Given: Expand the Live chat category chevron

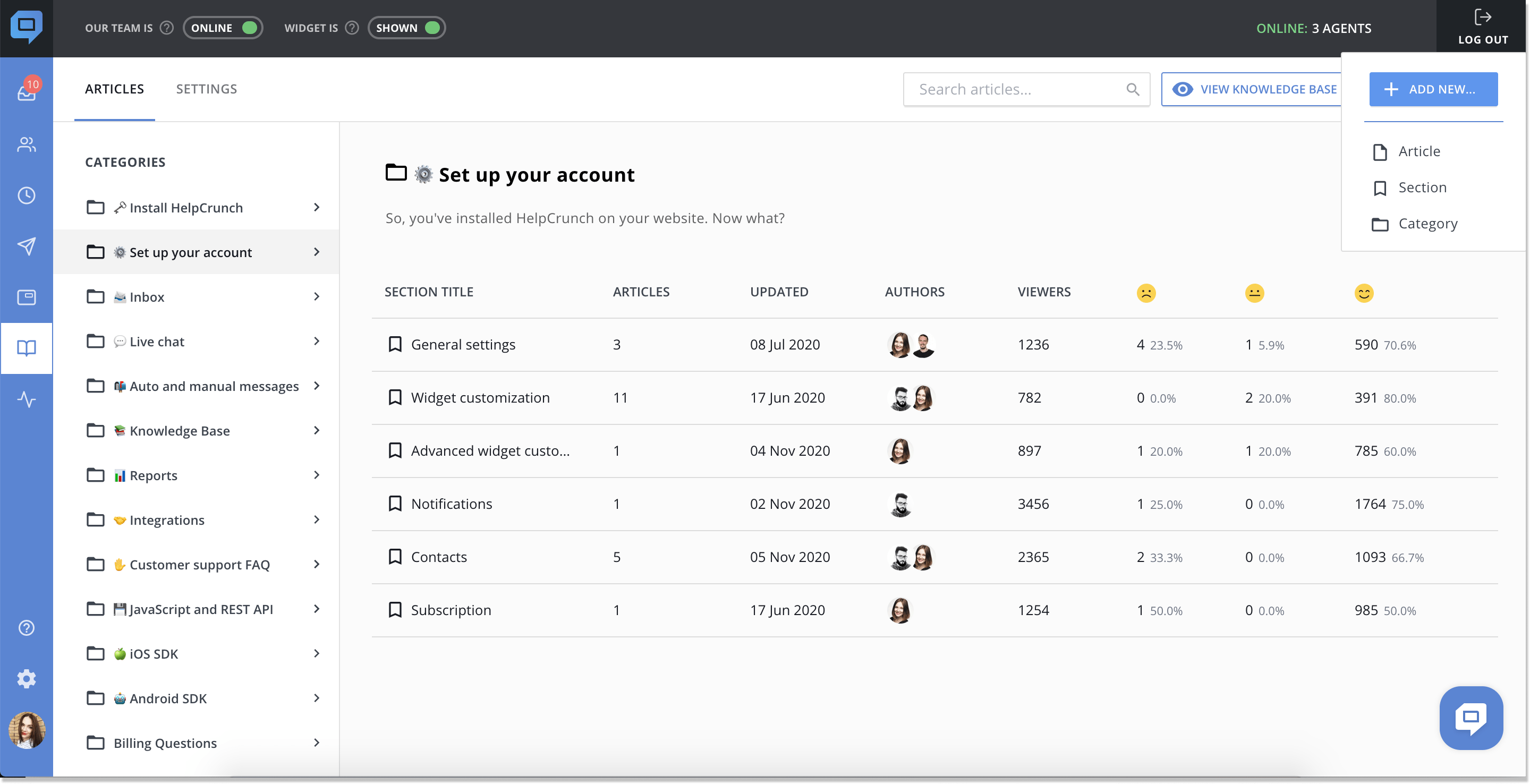Looking at the screenshot, I should click(x=317, y=341).
